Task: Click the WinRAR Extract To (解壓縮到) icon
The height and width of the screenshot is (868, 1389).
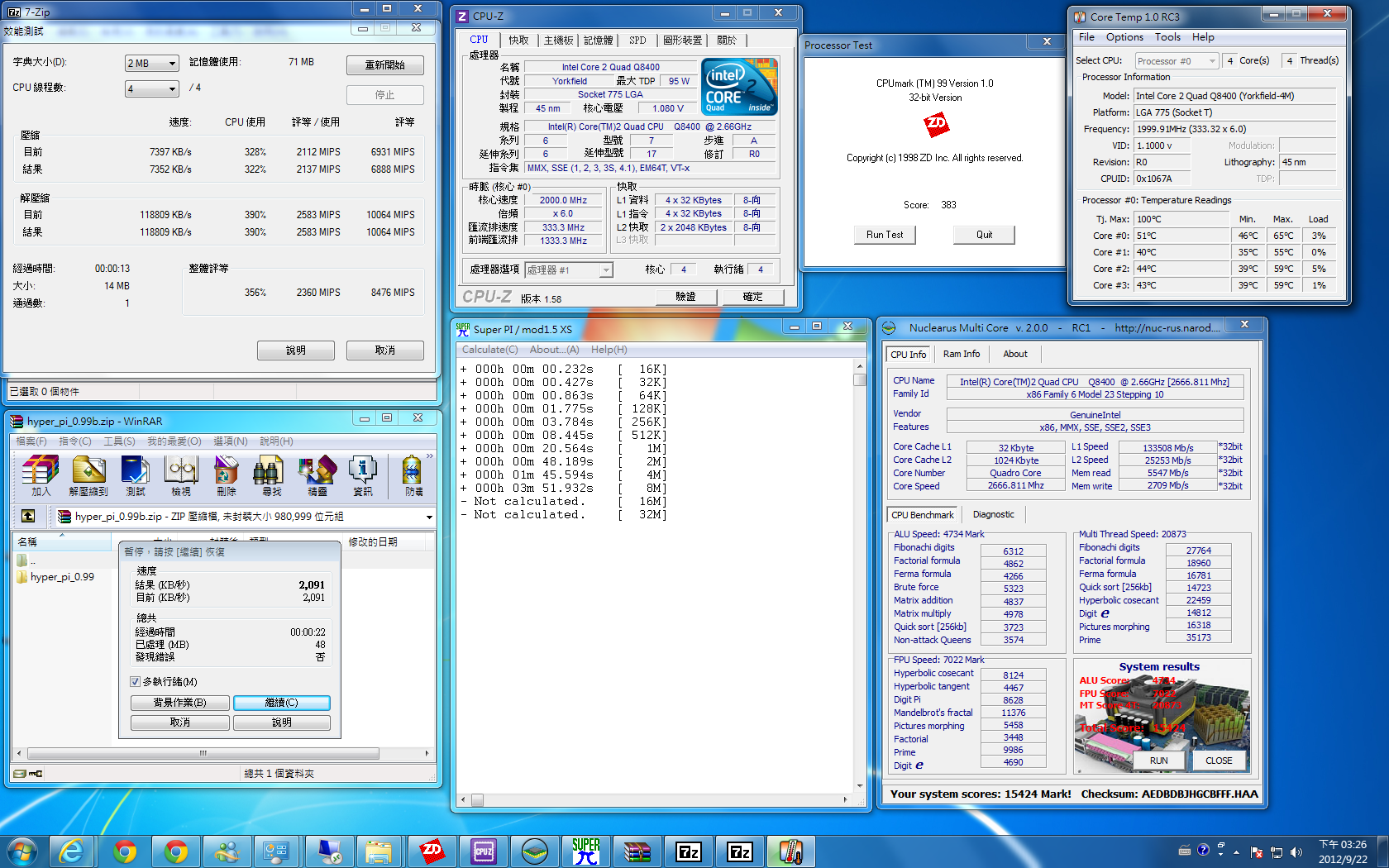Action: pos(88,476)
